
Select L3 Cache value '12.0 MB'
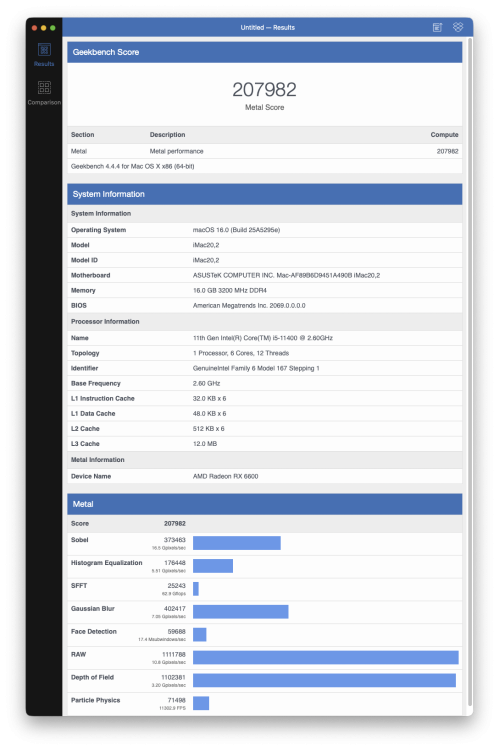(205, 444)
